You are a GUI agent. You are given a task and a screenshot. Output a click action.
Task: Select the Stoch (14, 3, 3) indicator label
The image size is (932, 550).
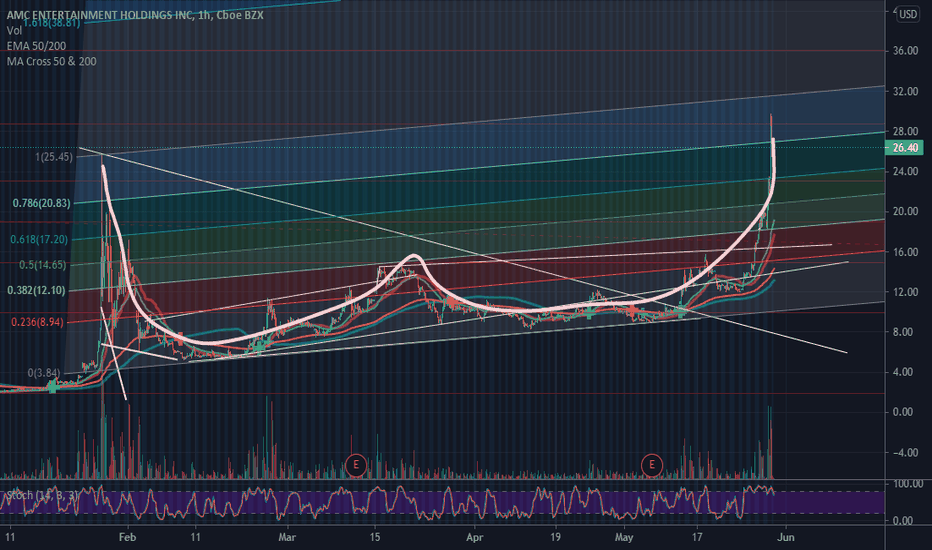(x=42, y=495)
